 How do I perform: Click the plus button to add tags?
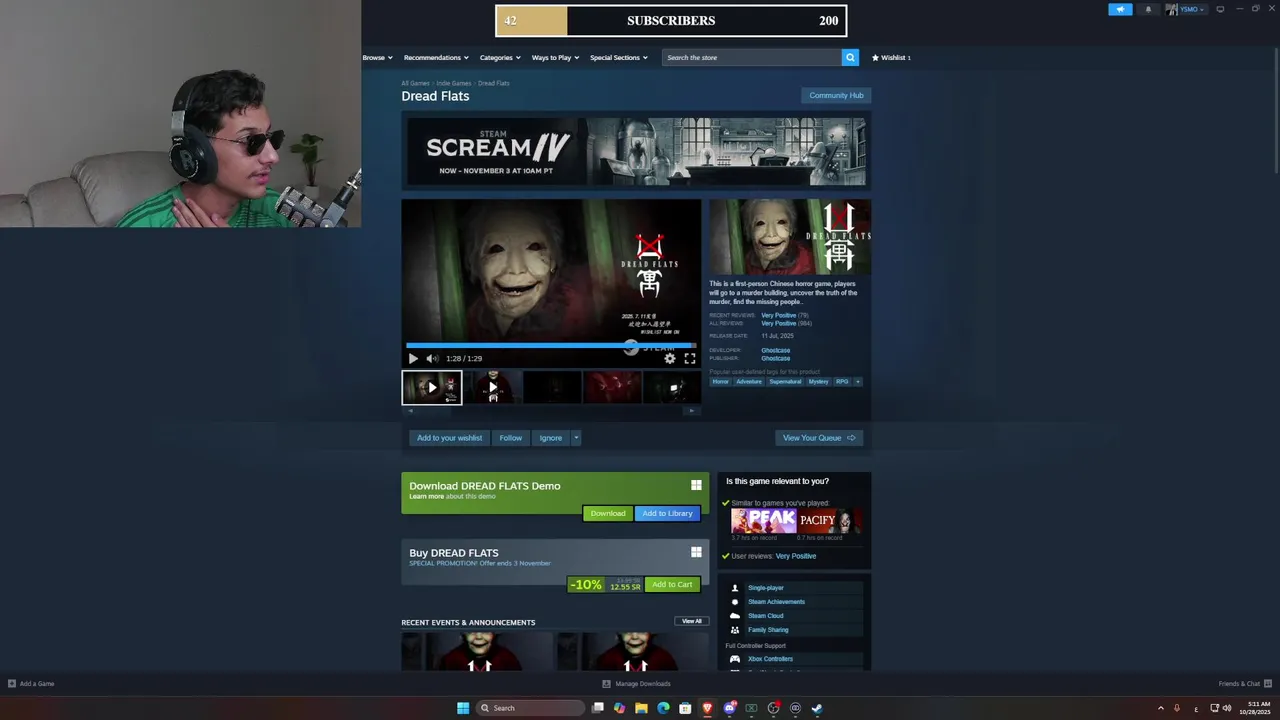click(x=857, y=381)
